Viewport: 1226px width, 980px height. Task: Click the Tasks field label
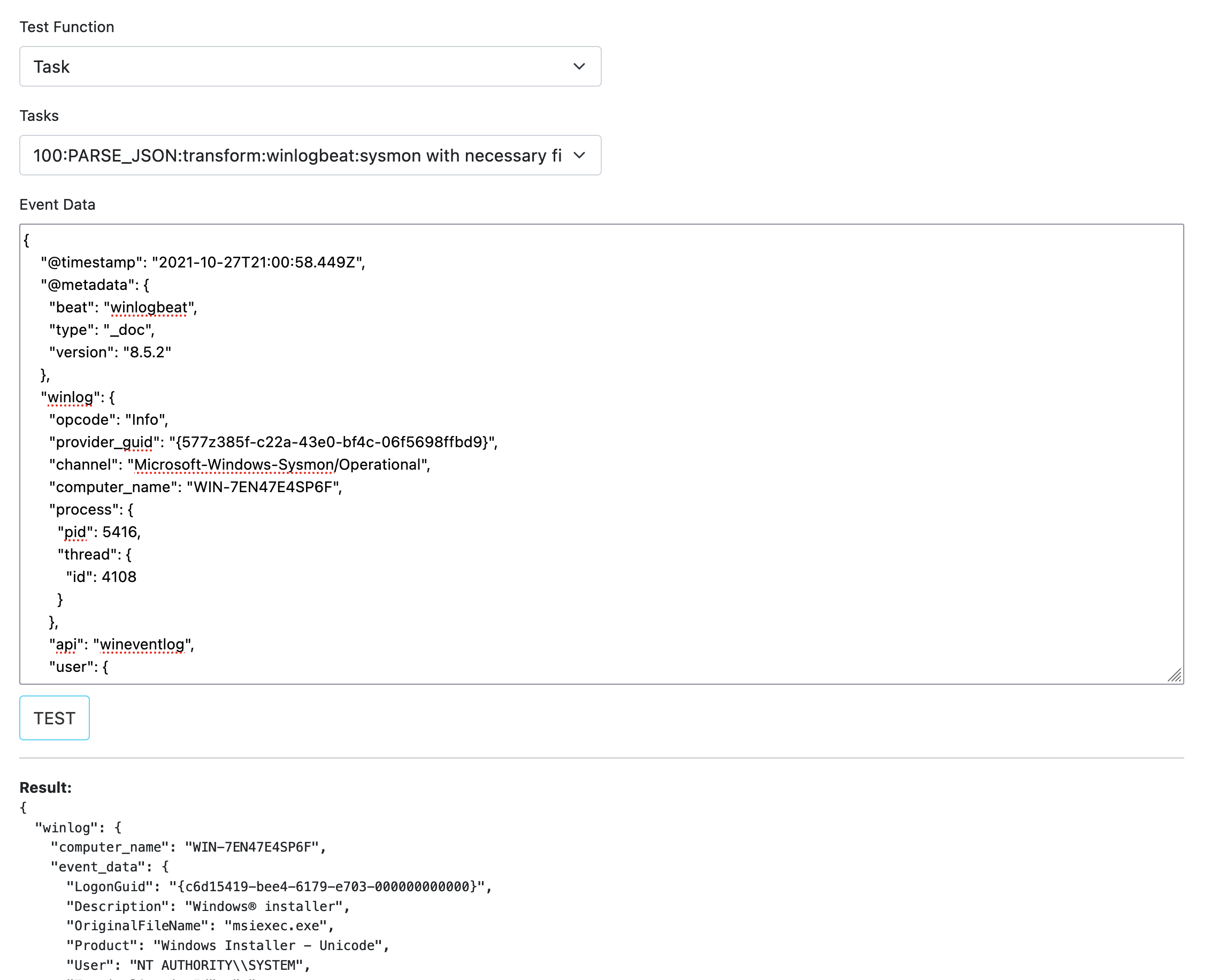click(39, 116)
